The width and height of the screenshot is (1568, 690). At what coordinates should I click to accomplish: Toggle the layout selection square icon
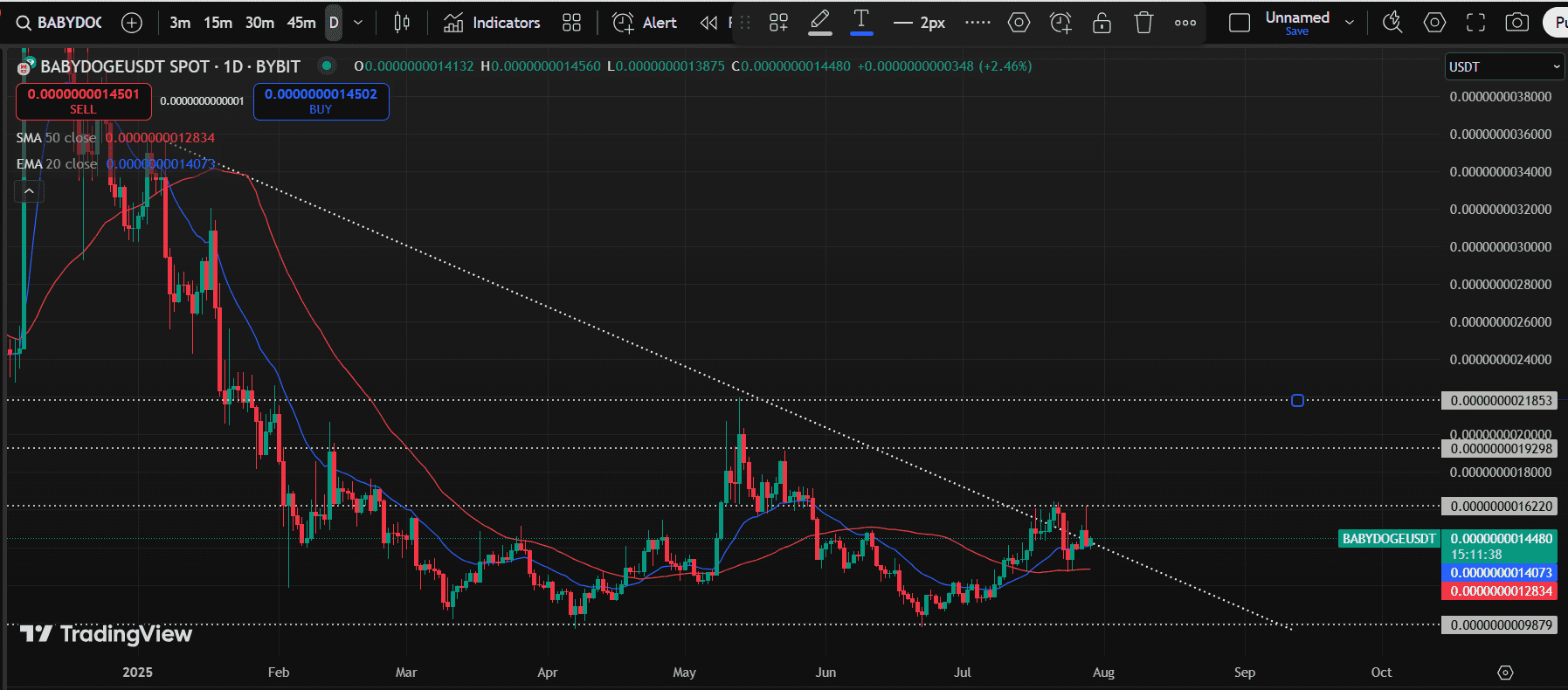coord(1239,23)
